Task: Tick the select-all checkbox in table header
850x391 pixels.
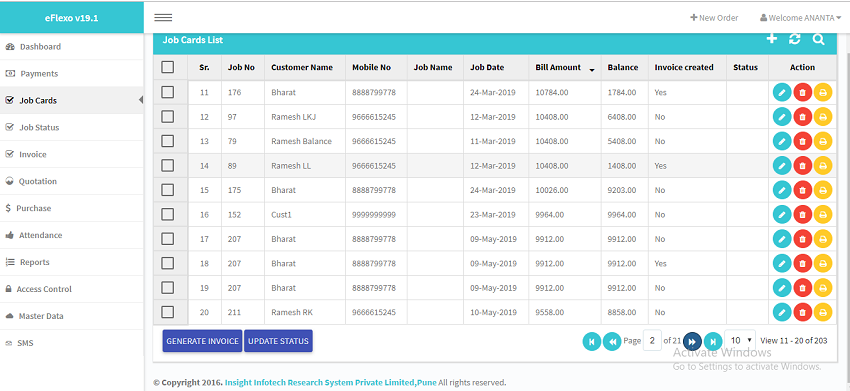Action: pyautogui.click(x=168, y=67)
